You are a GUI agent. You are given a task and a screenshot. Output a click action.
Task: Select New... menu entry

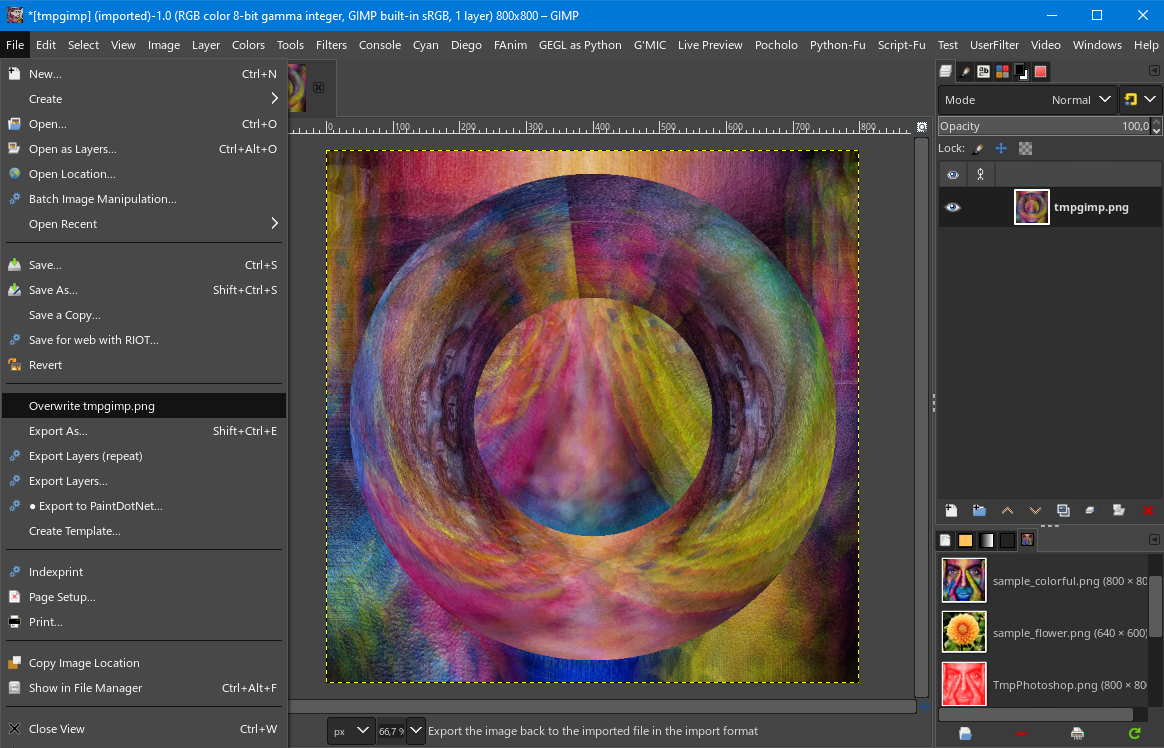click(x=144, y=73)
